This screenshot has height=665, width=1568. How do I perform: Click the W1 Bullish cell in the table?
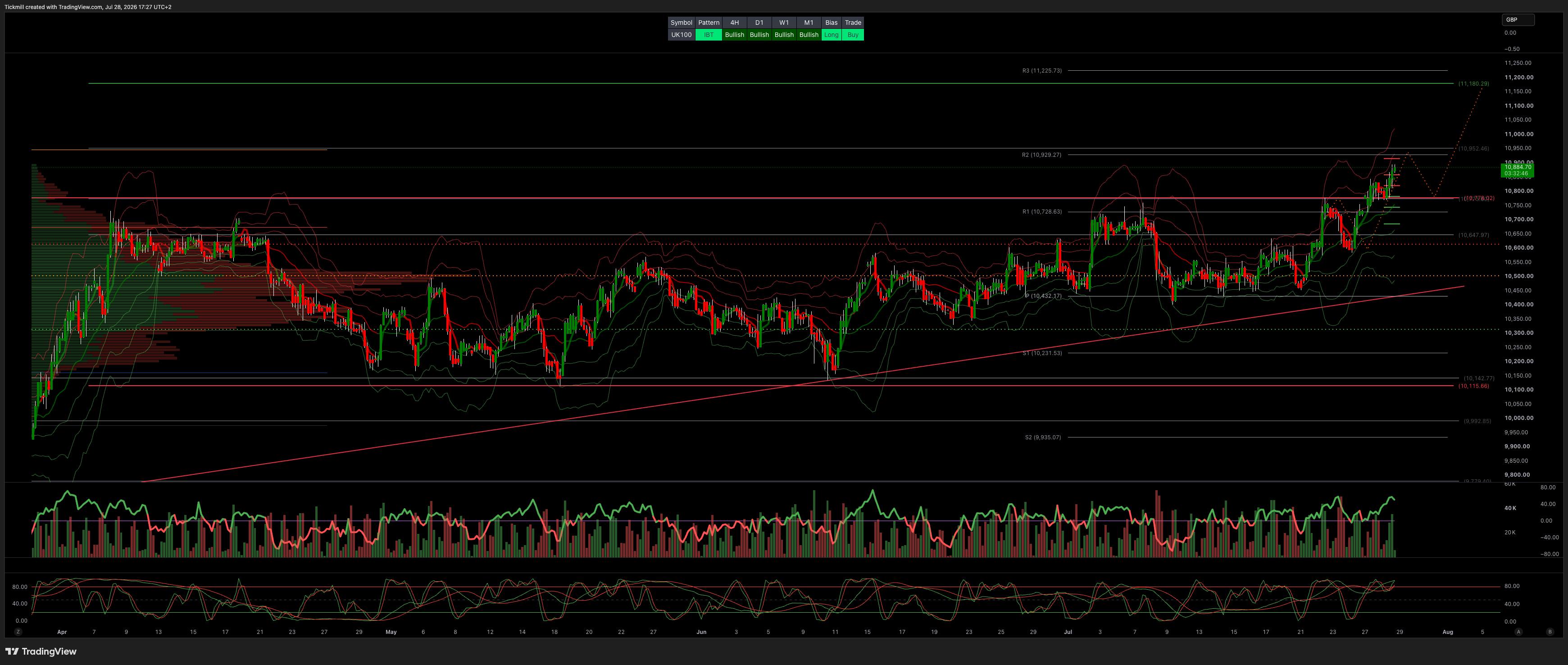click(x=784, y=35)
